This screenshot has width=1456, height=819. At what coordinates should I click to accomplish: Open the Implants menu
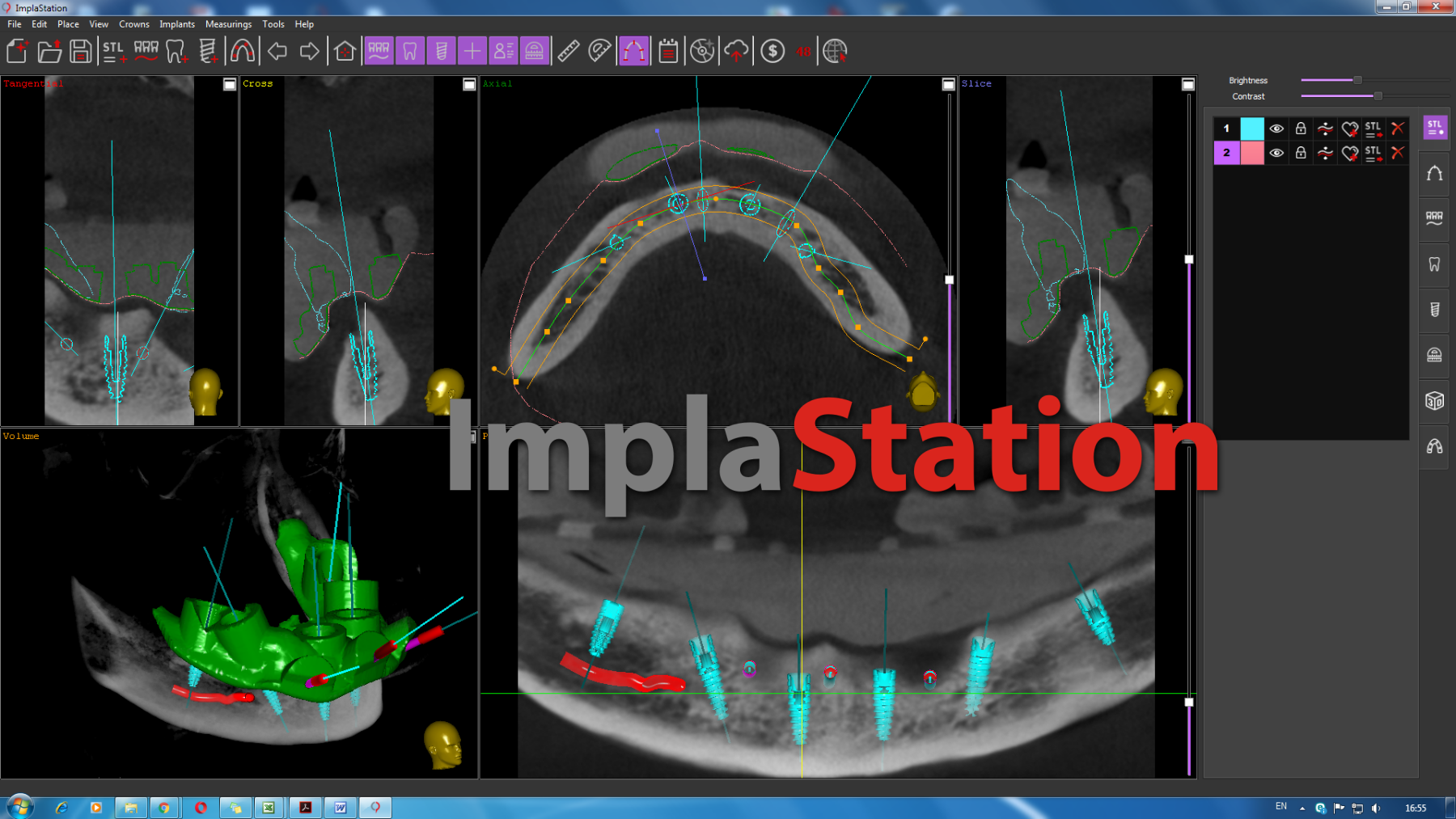pyautogui.click(x=177, y=24)
